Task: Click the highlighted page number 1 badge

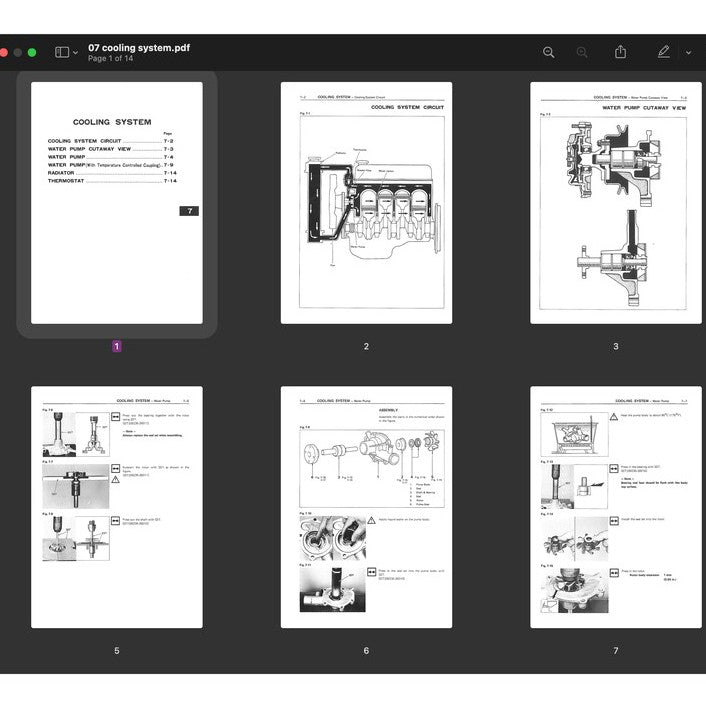Action: pos(116,346)
